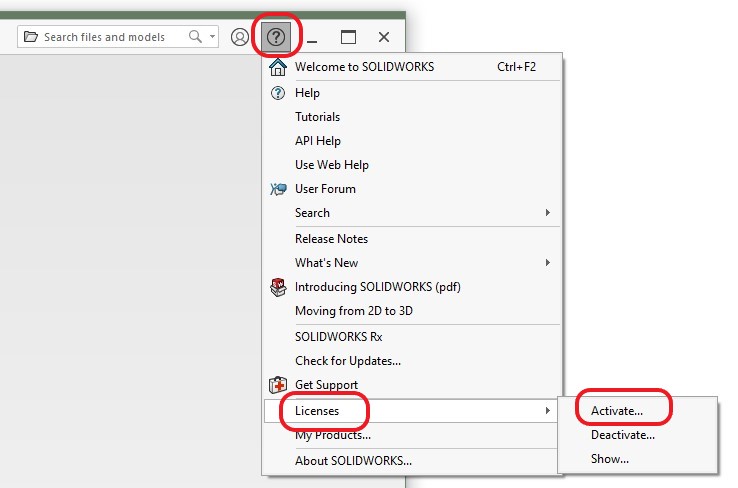Click the search magnifier icon
Viewport: 738px width, 488px height.
[x=195, y=36]
